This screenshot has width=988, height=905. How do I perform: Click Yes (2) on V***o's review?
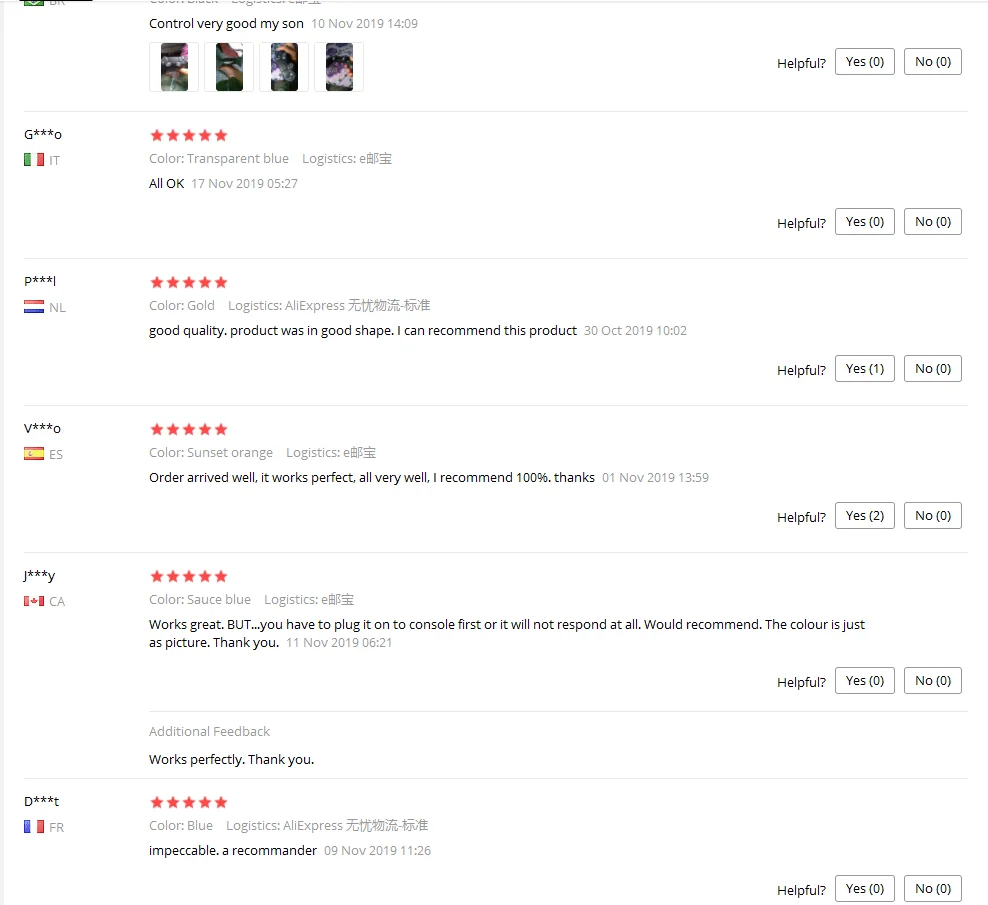(x=864, y=516)
